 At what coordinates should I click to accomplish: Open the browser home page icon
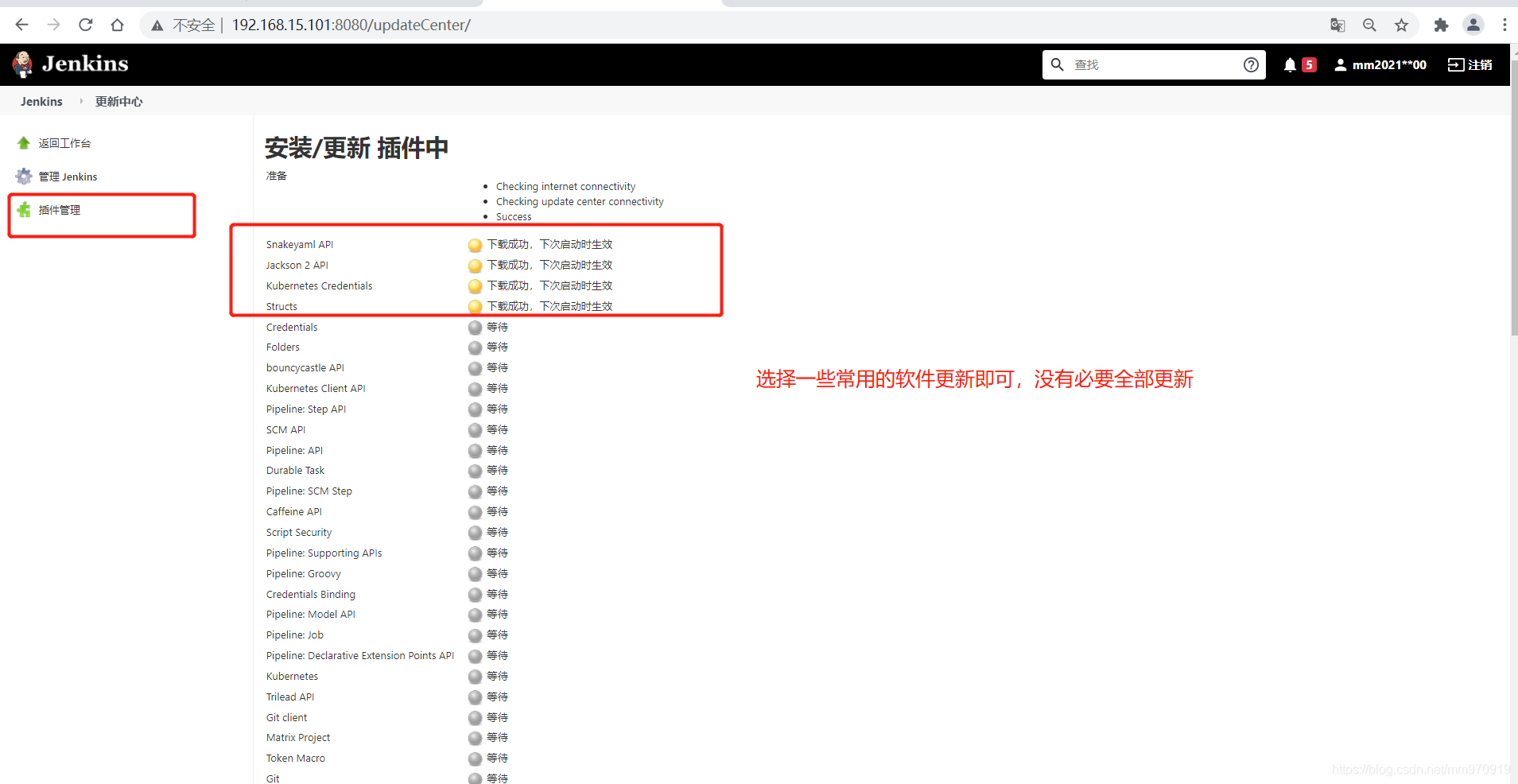click(117, 25)
